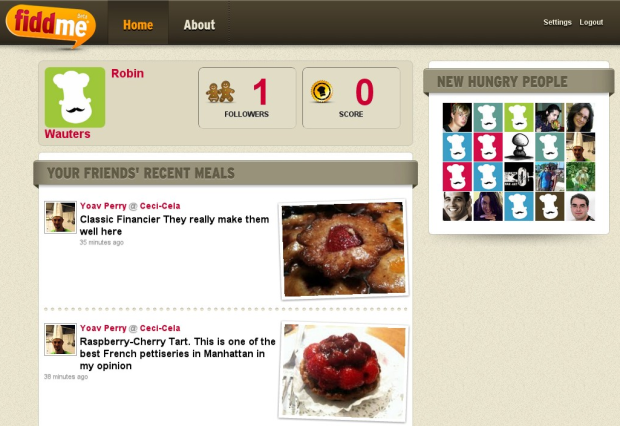Screen dimensions: 620x426
Task: Click the gingerbread followers icon
Action: 220,92
